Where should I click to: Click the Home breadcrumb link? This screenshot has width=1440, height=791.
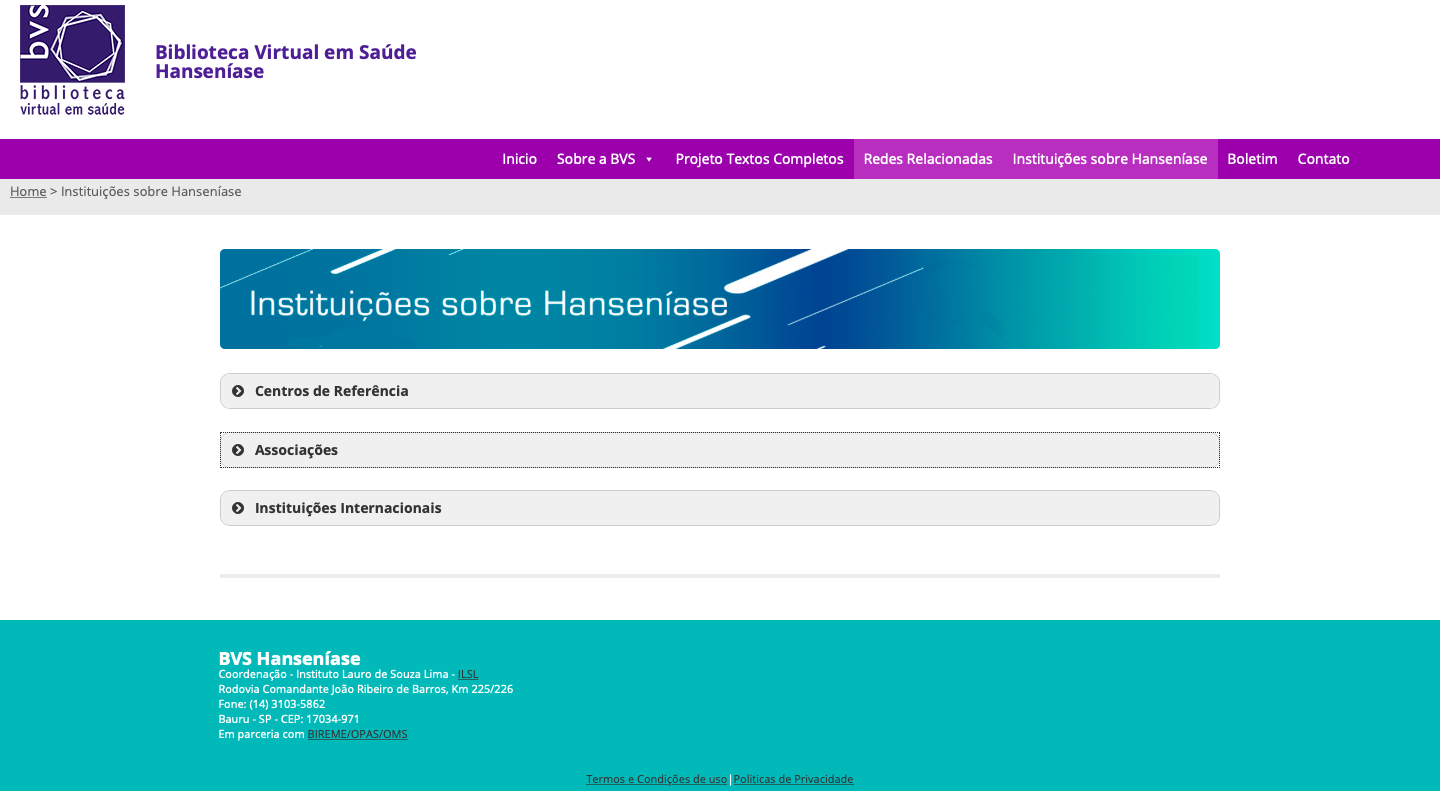click(x=28, y=192)
